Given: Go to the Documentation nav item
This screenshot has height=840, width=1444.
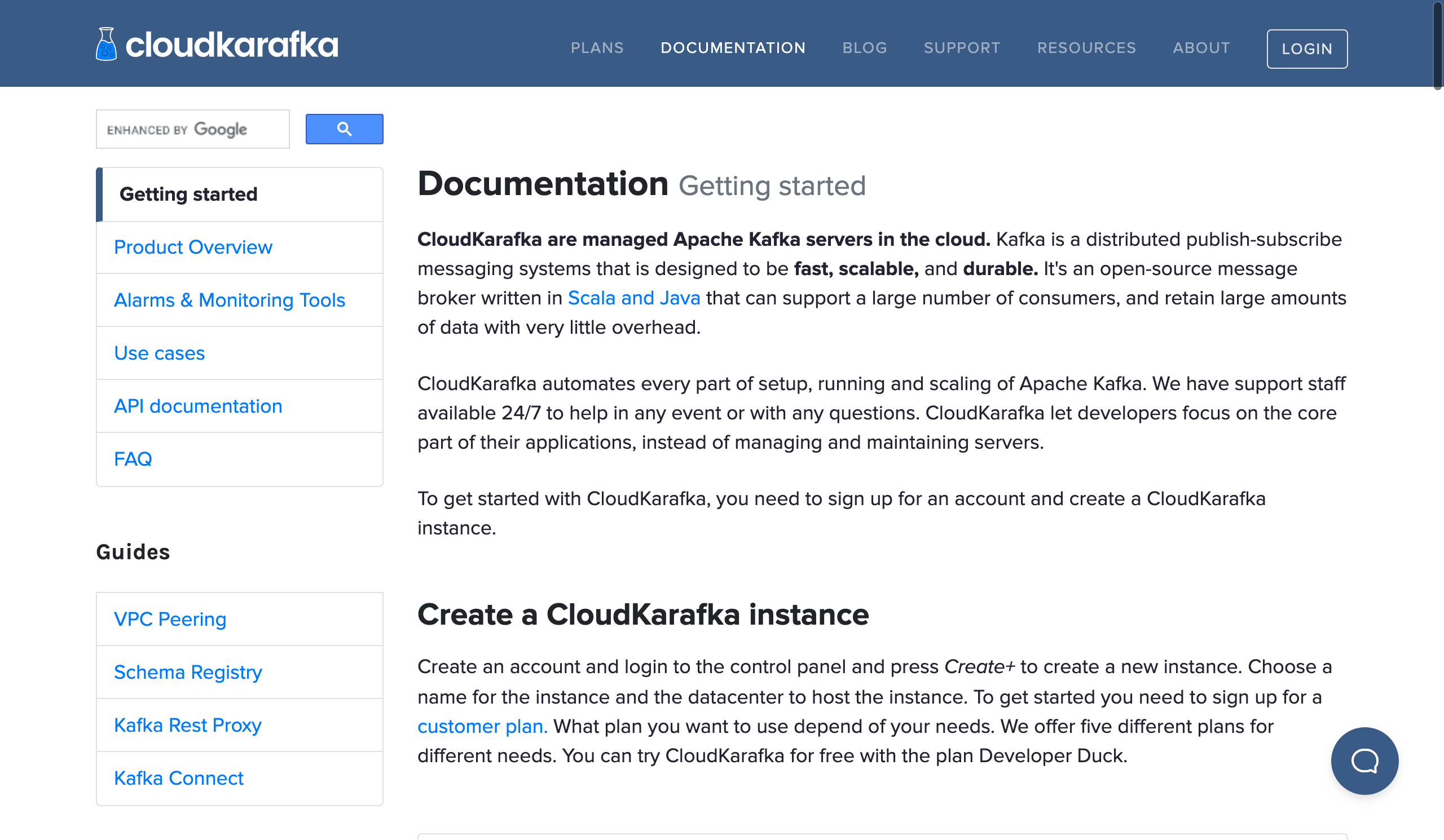Looking at the screenshot, I should [x=733, y=48].
